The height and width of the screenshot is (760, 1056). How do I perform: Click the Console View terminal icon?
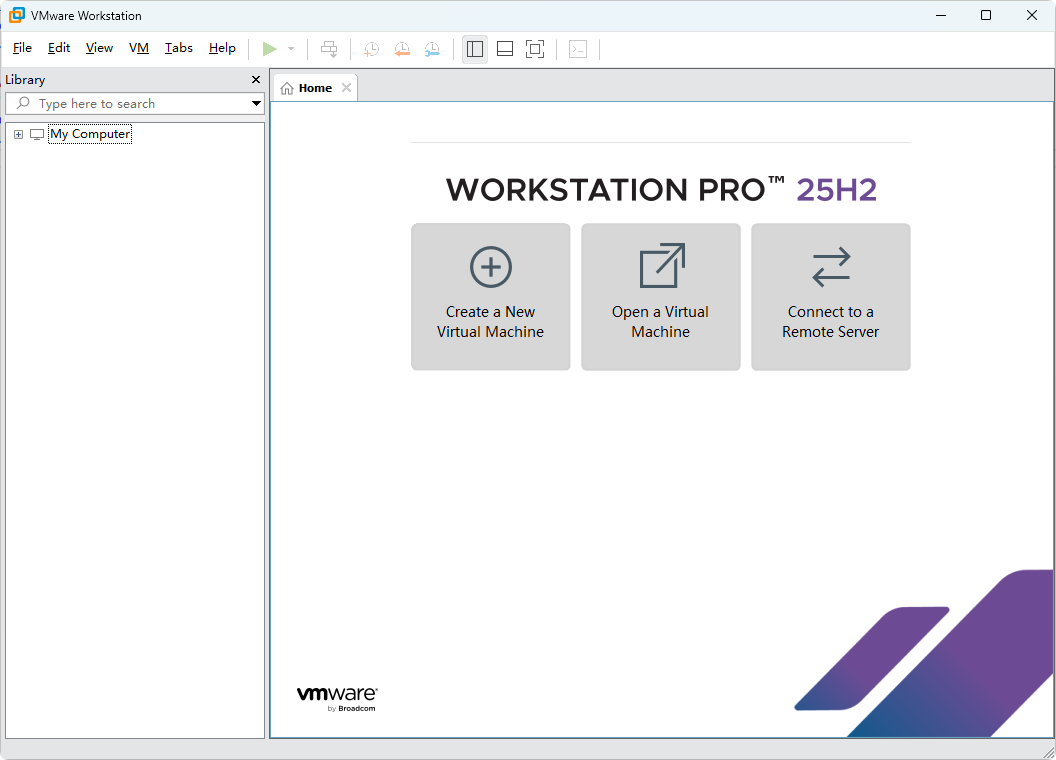tap(578, 49)
